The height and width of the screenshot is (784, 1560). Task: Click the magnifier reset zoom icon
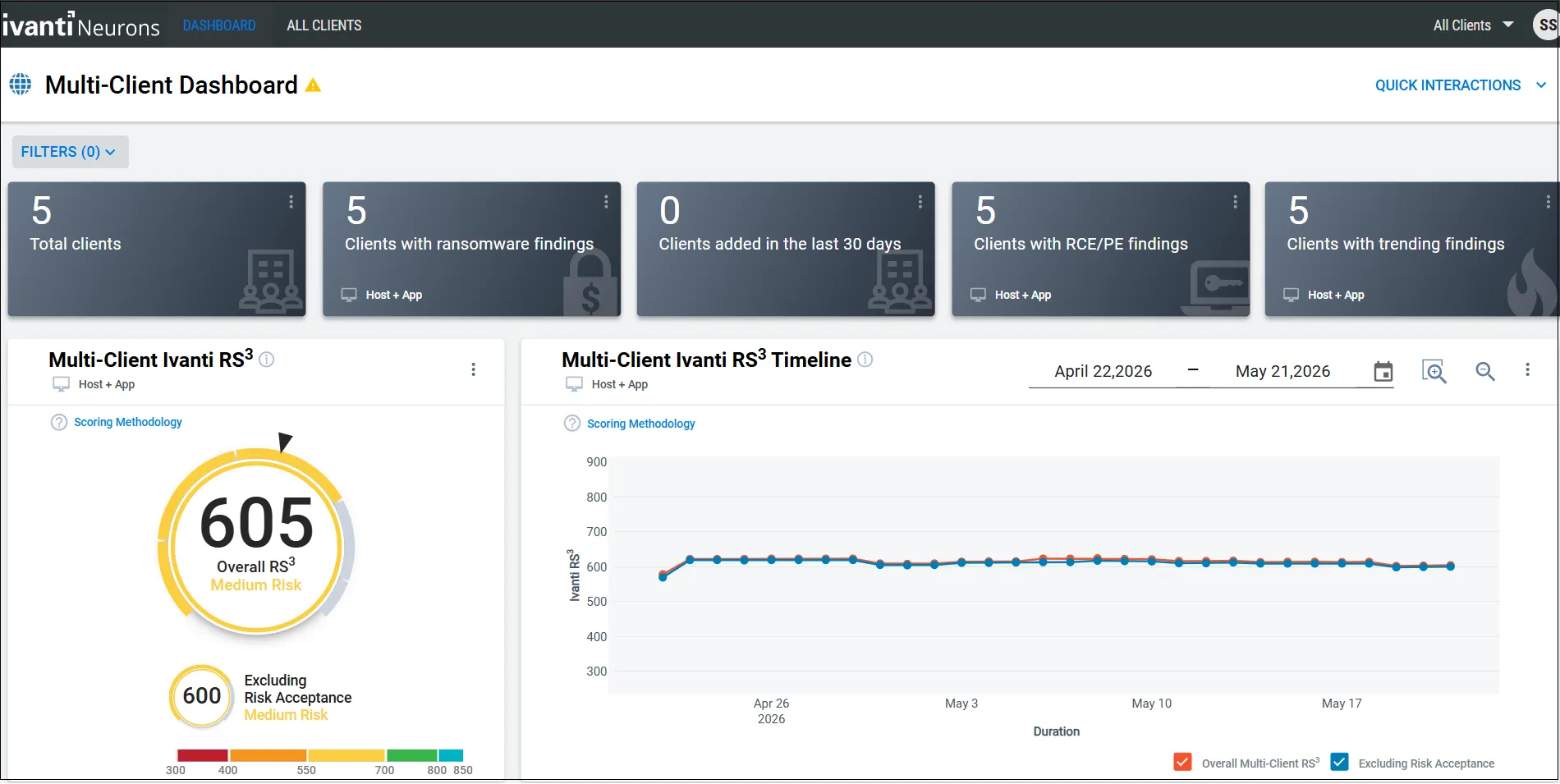pyautogui.click(x=1485, y=371)
